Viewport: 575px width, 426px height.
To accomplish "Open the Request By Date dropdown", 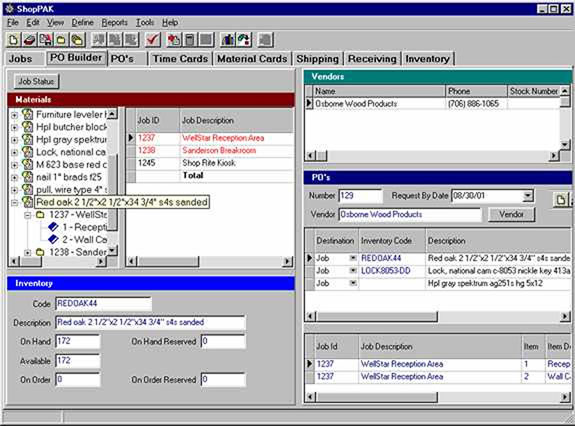I will [527, 196].
